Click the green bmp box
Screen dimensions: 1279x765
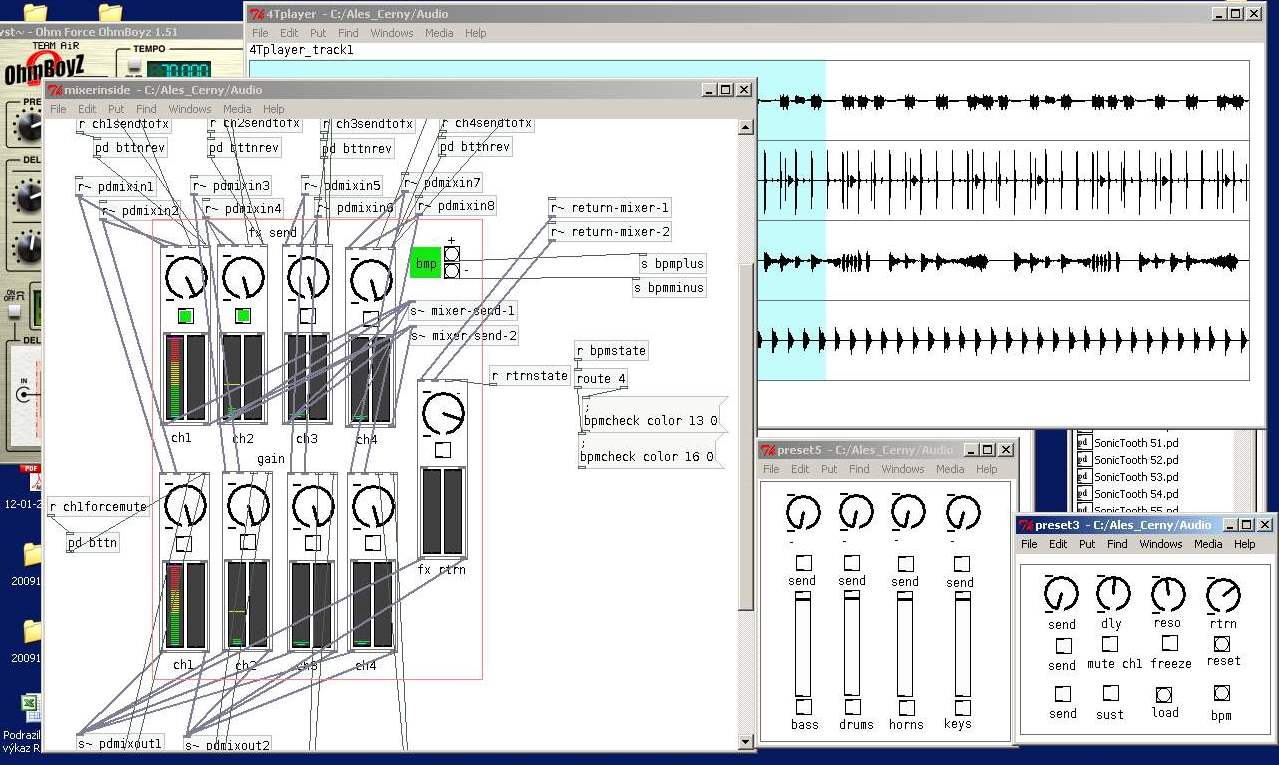425,263
